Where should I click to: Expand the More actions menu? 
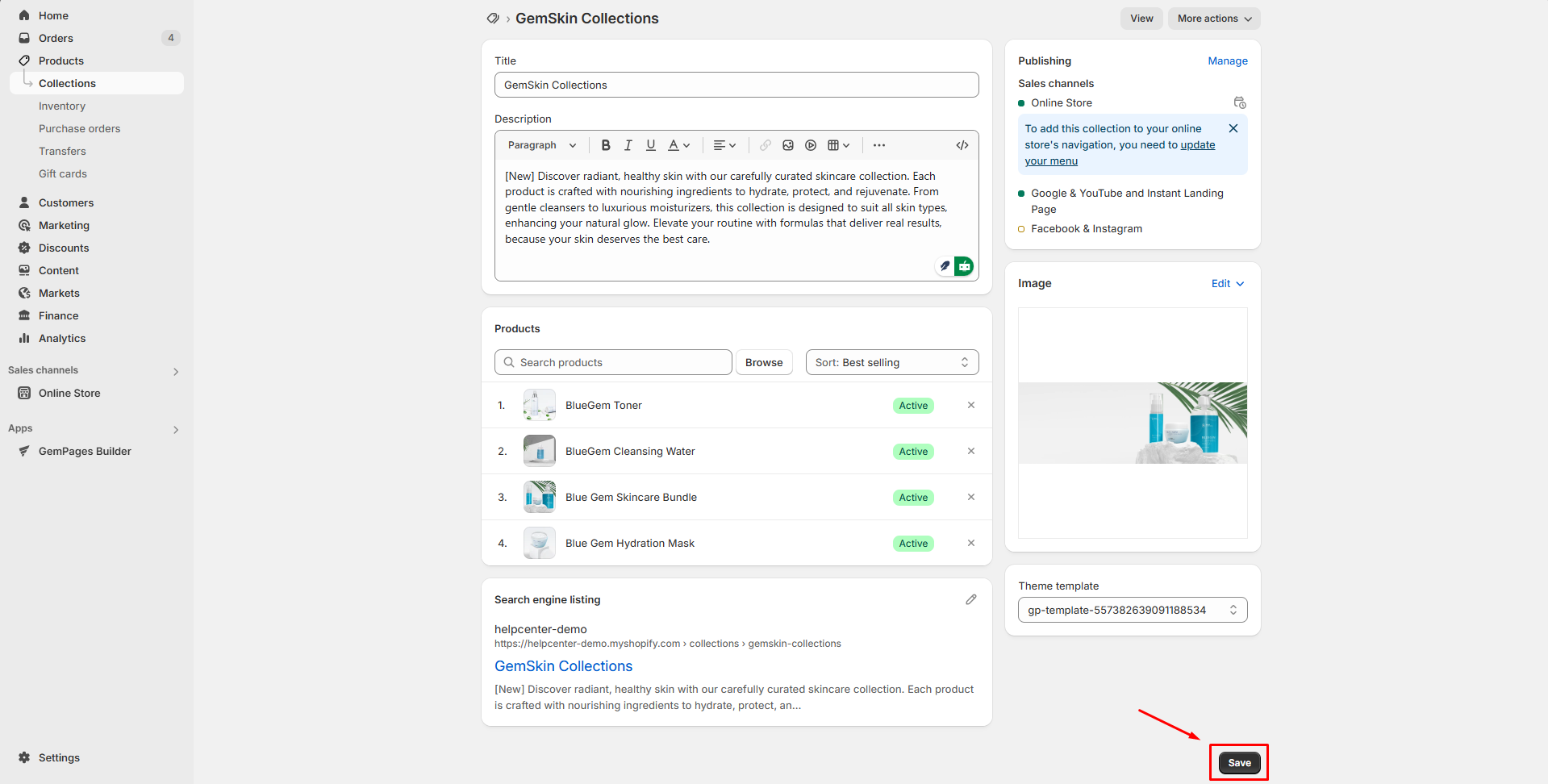[x=1214, y=19]
